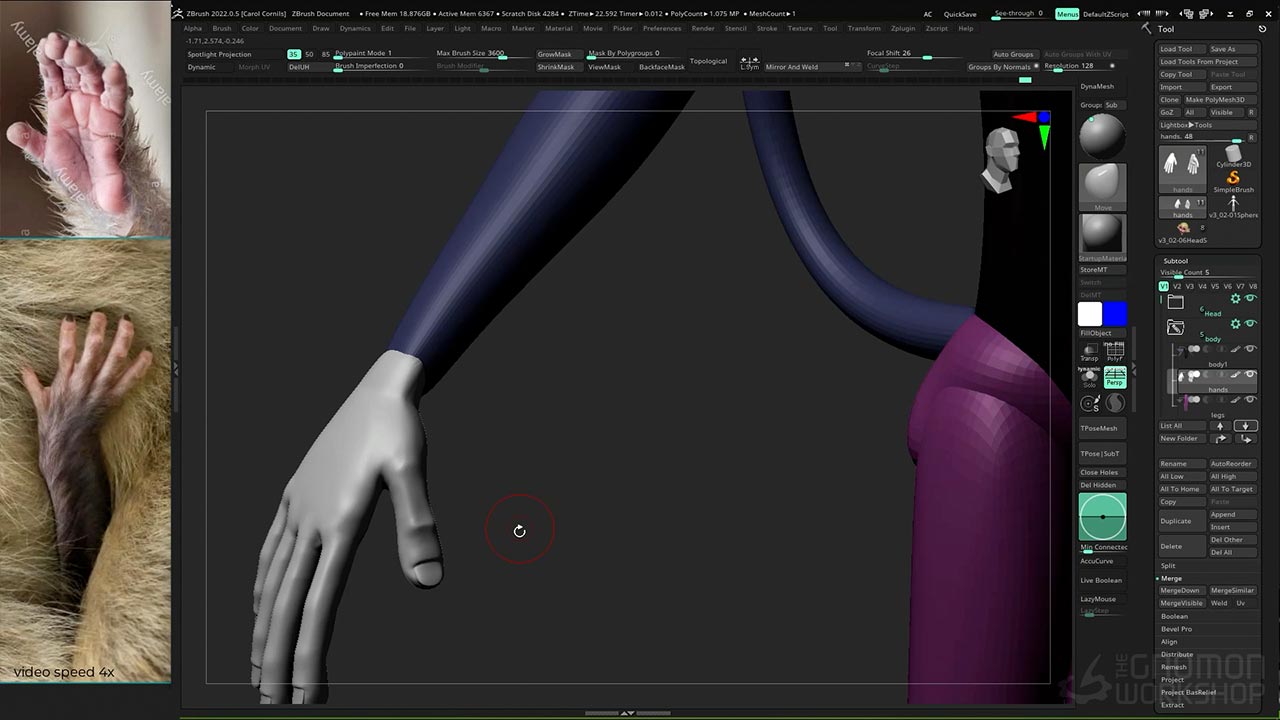The width and height of the screenshot is (1280, 720).
Task: Toggle the Menus button in title bar
Action: [x=1067, y=14]
